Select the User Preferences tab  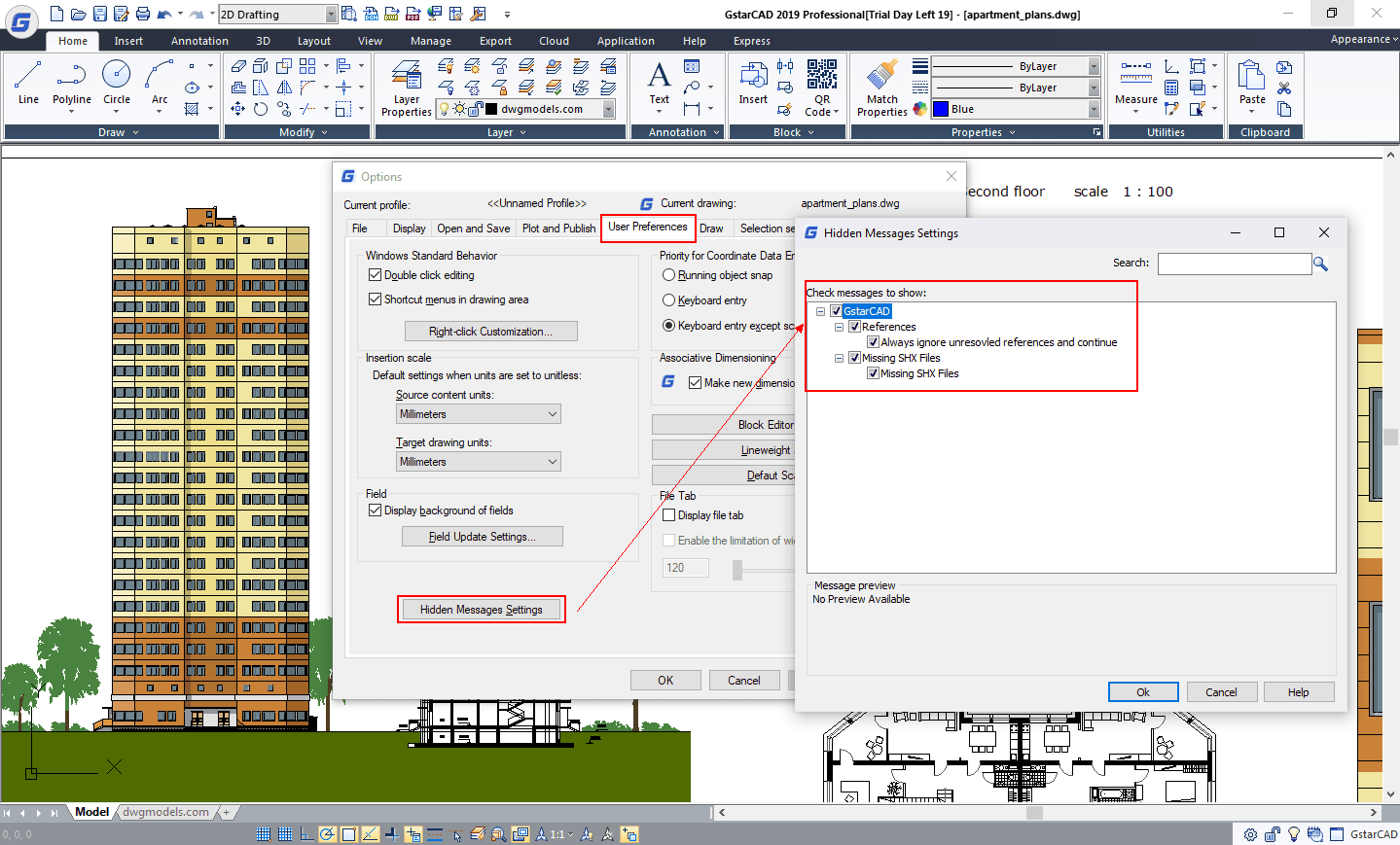(x=648, y=227)
